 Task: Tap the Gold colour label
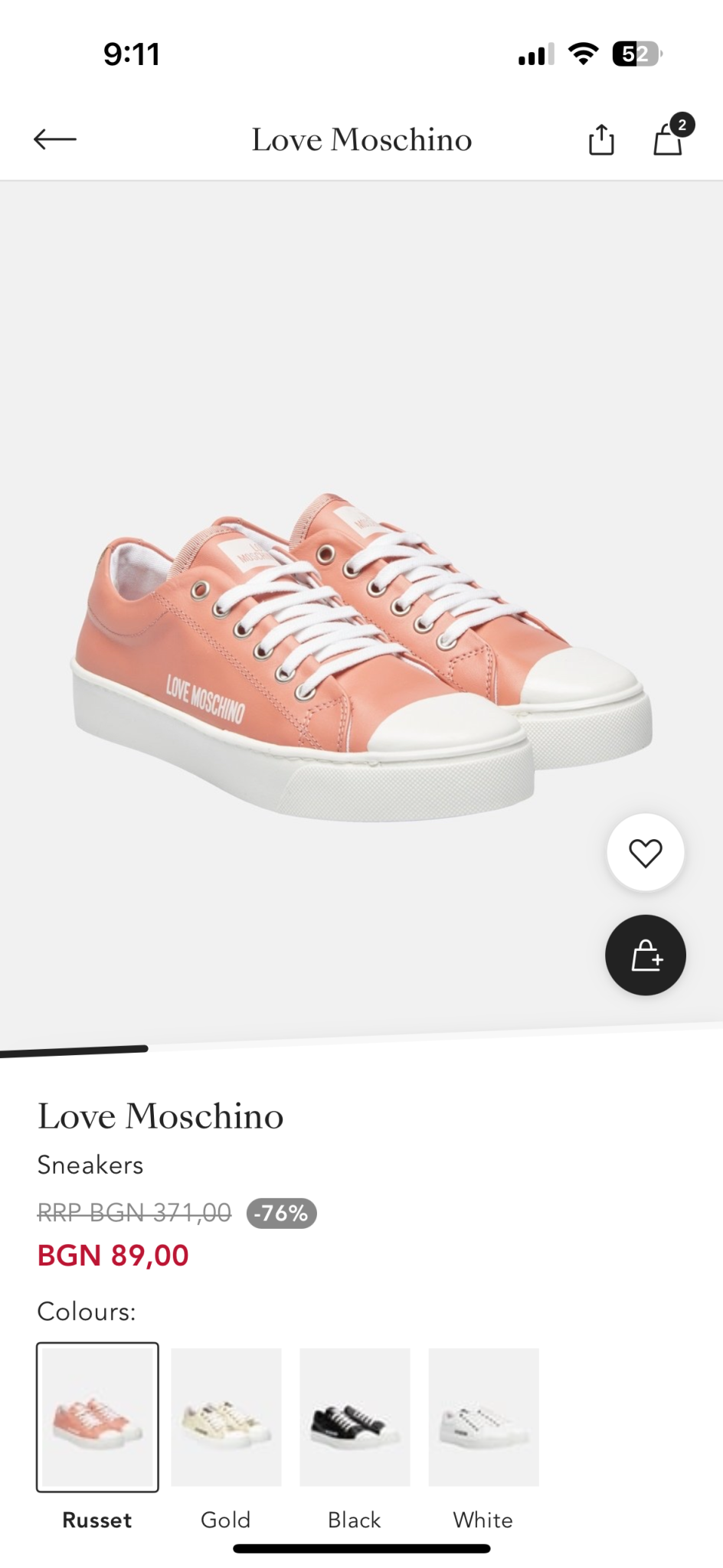(226, 1520)
